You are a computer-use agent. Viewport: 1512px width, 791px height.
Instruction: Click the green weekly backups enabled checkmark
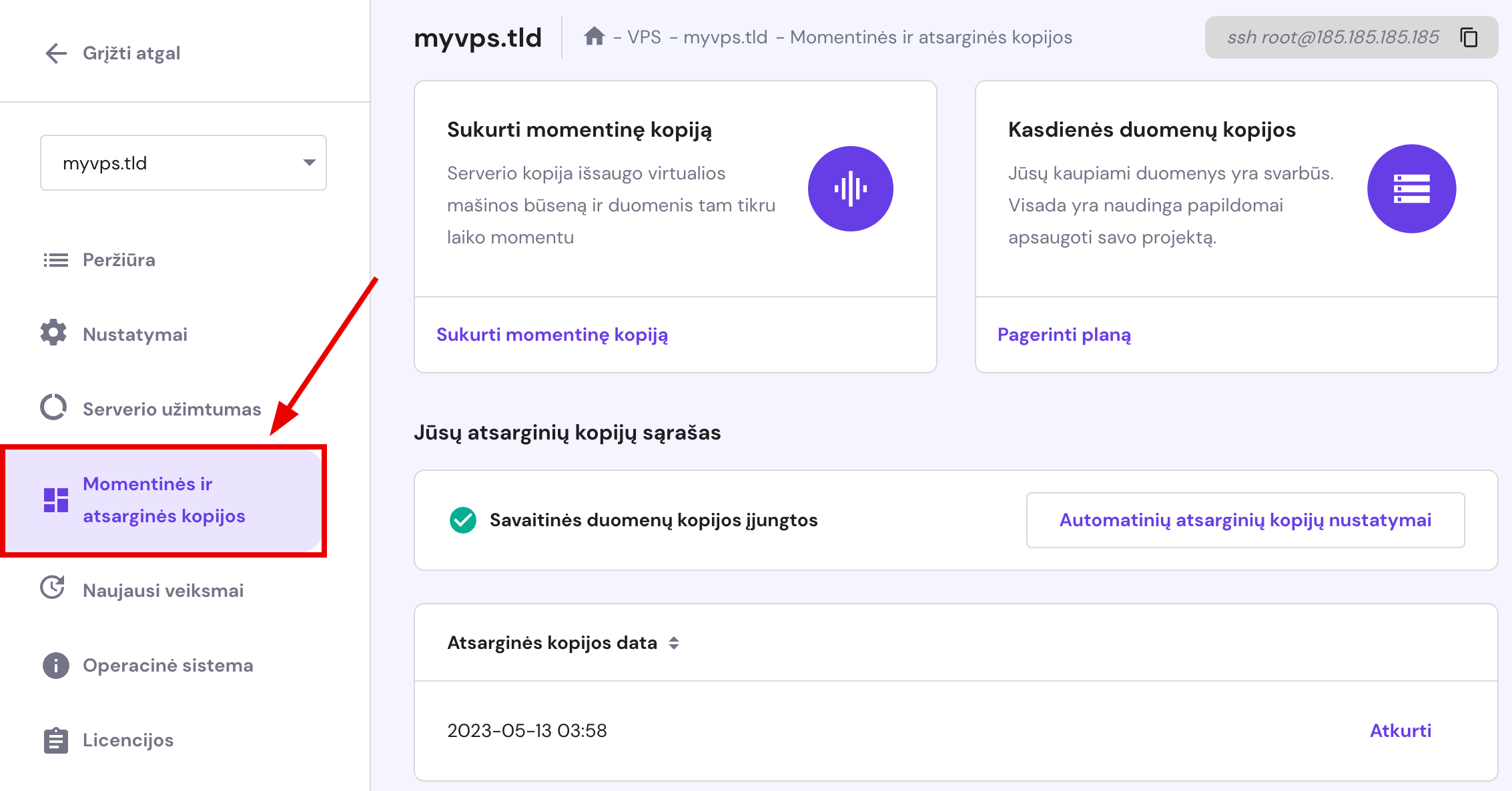coord(462,520)
